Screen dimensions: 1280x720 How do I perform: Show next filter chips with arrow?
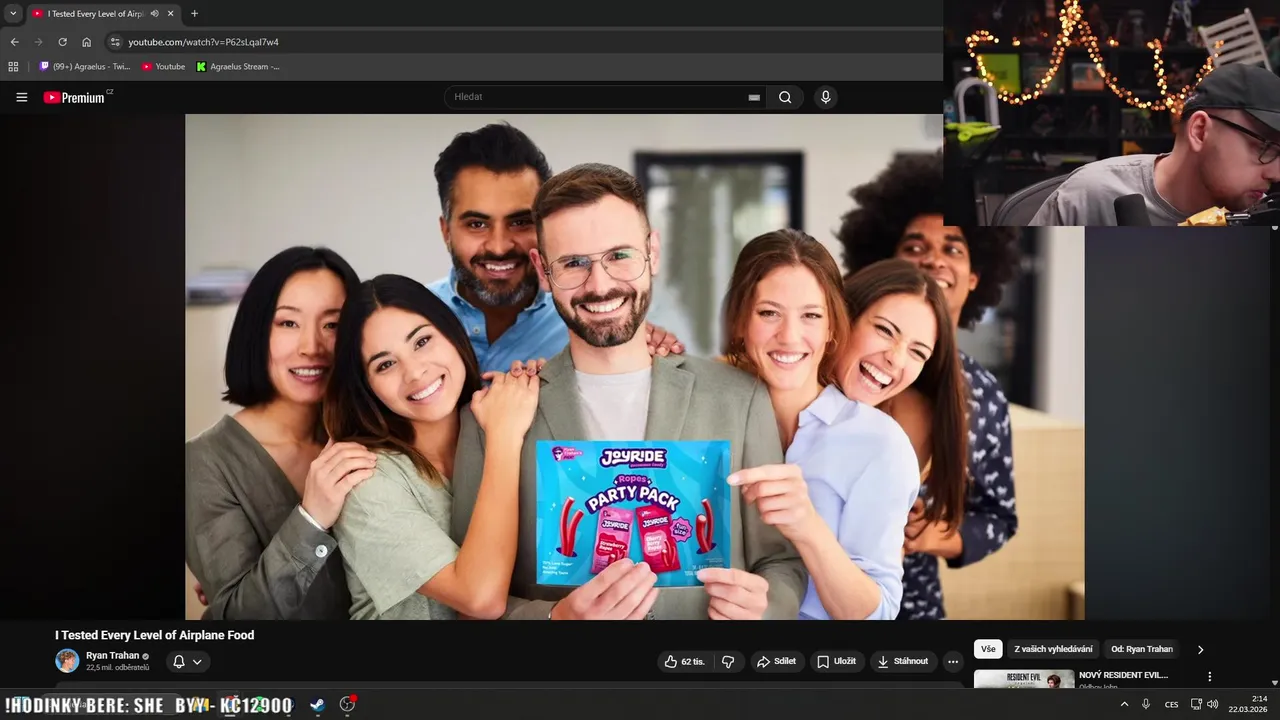tap(1200, 649)
